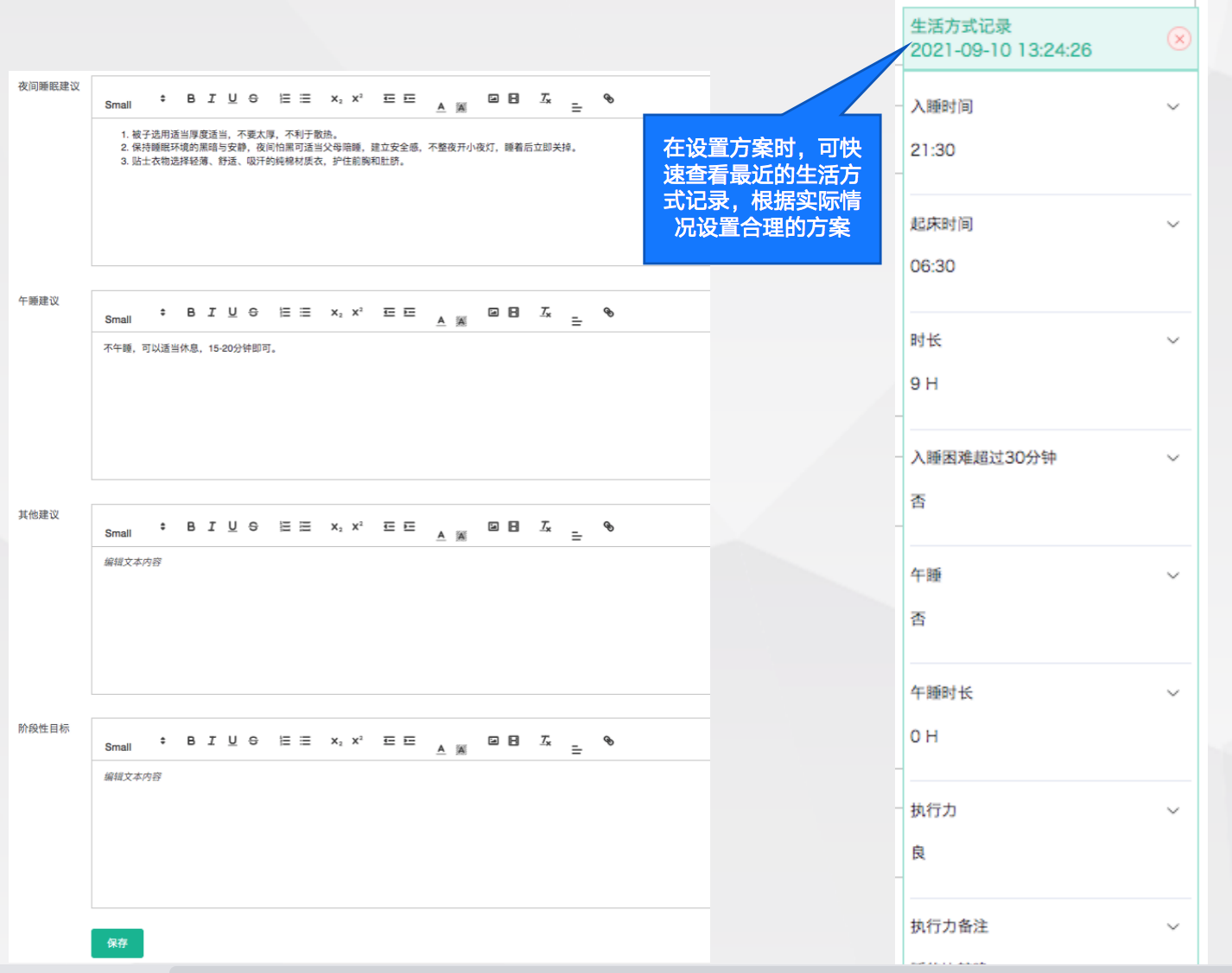Click inside the nap advice (午睡建议) text area
Viewport: 1232px width, 973px height.
401,405
